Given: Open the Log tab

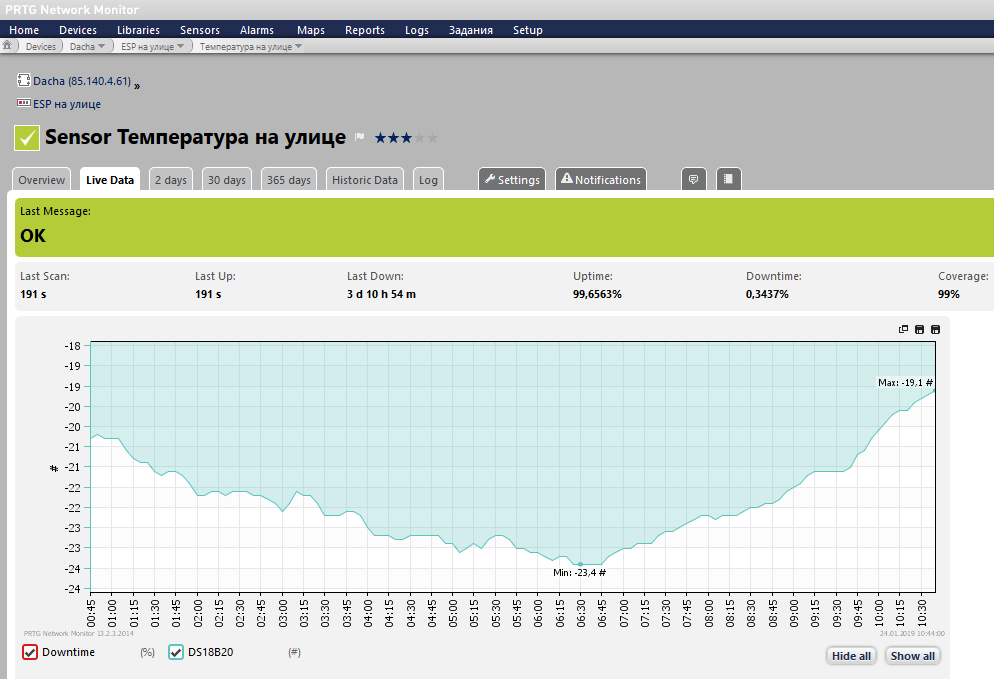Looking at the screenshot, I should point(428,179).
